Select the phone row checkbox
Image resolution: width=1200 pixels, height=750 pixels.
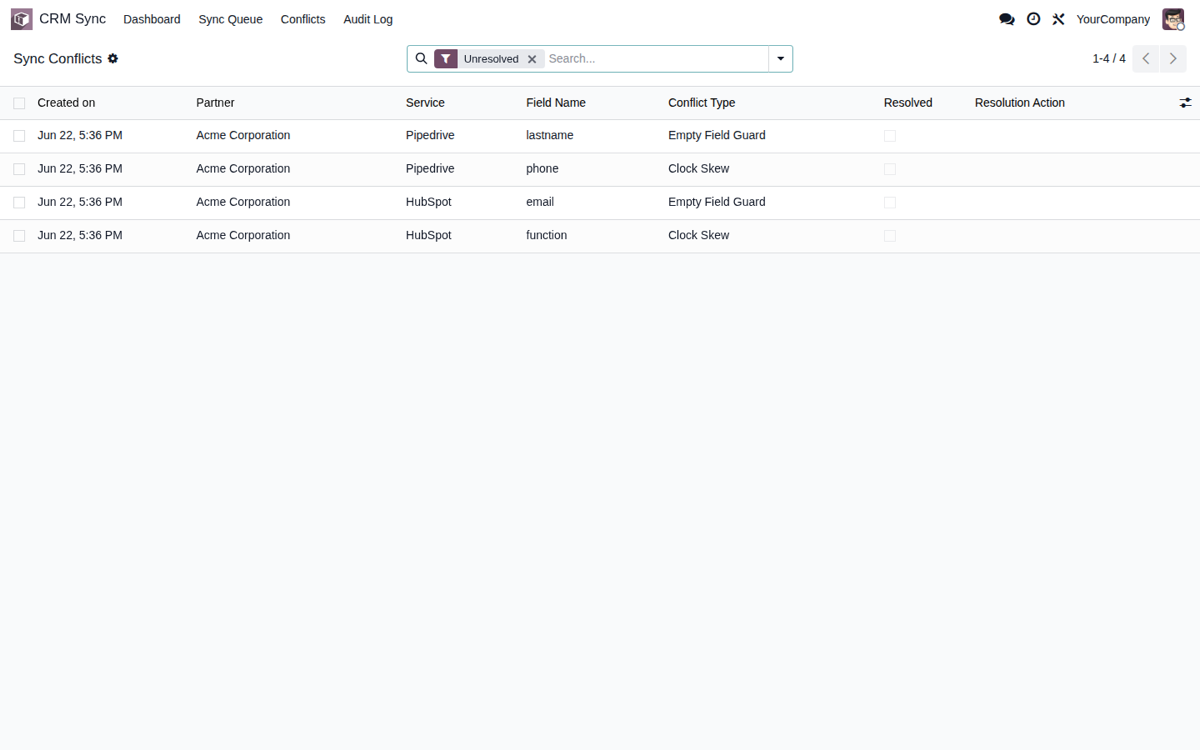click(x=19, y=169)
